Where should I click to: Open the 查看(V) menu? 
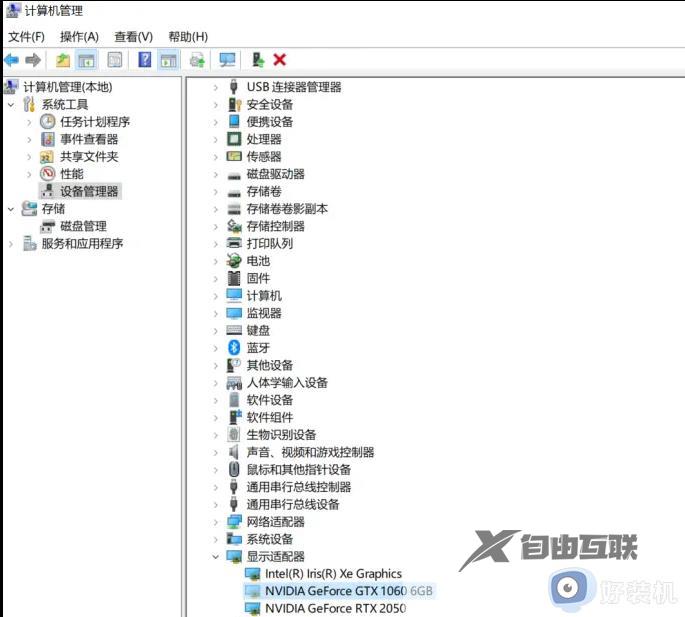[133, 37]
